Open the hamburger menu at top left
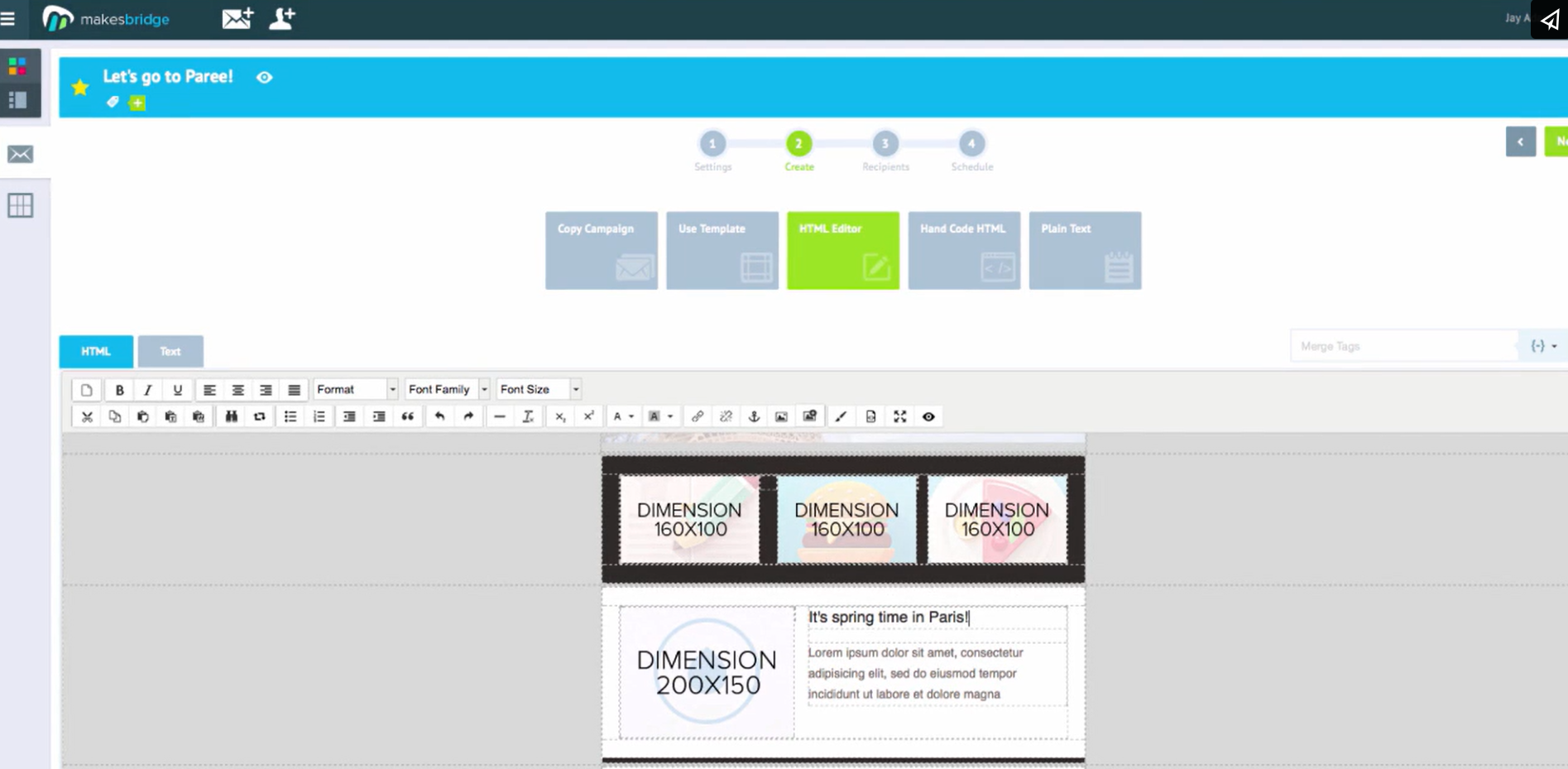This screenshot has height=769, width=1568. click(9, 18)
